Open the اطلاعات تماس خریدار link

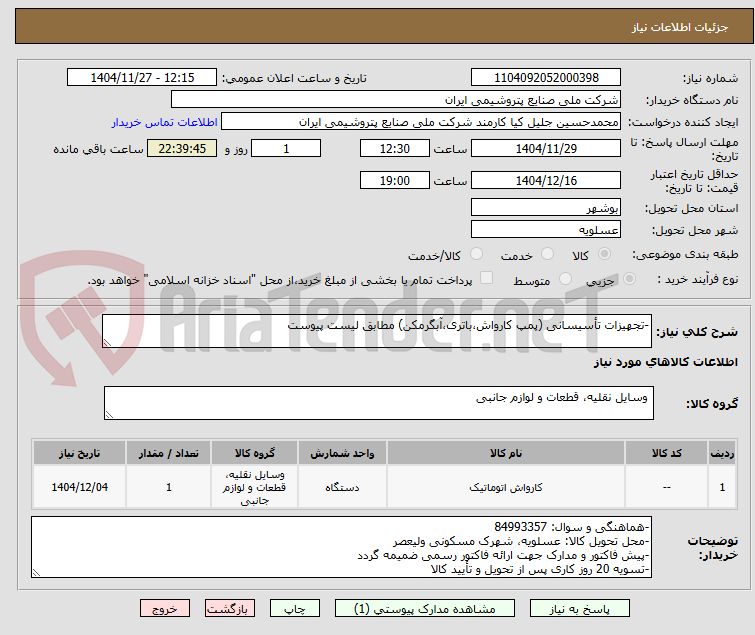pyautogui.click(x=165, y=122)
